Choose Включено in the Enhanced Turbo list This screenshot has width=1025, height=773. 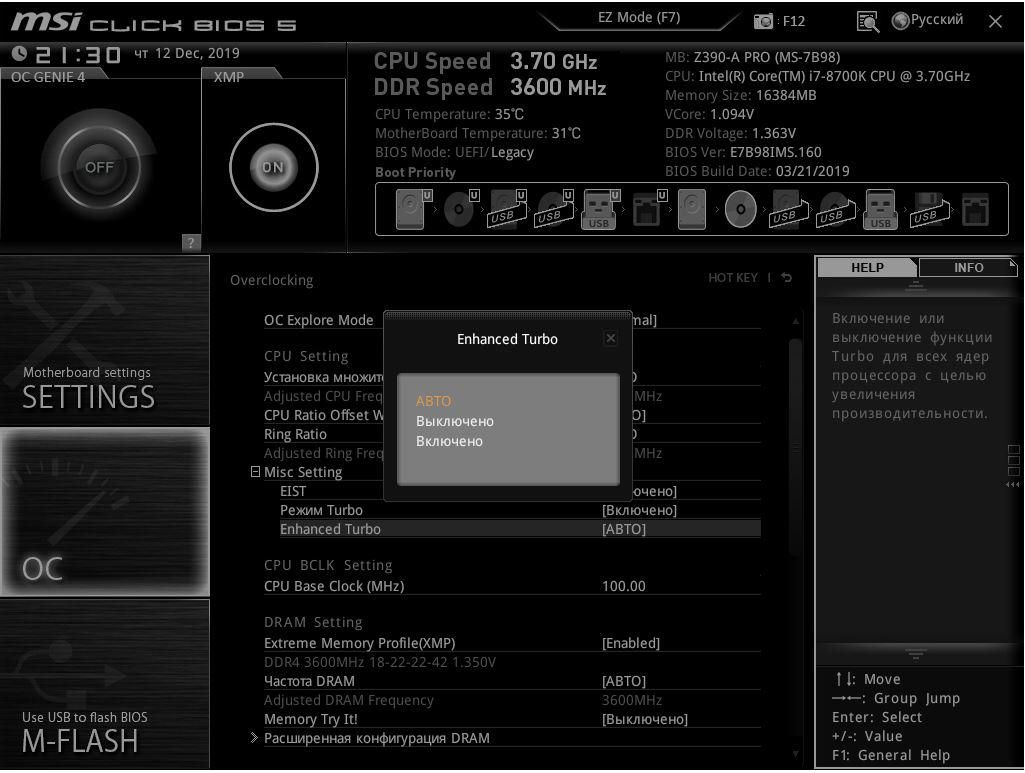[449, 441]
